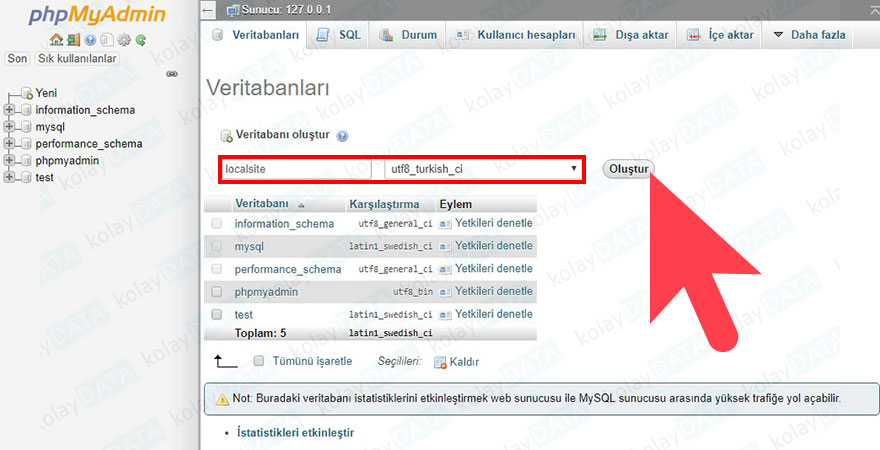Image resolution: width=880 pixels, height=450 pixels.
Task: Click the privileges icon in the performance_schema row
Action: [x=446, y=269]
